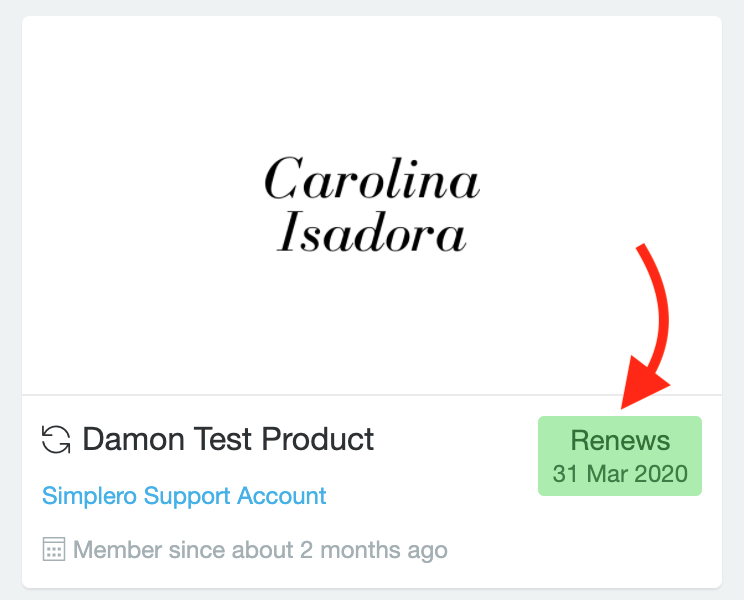Click the word Carolina in the logo

point(372,178)
